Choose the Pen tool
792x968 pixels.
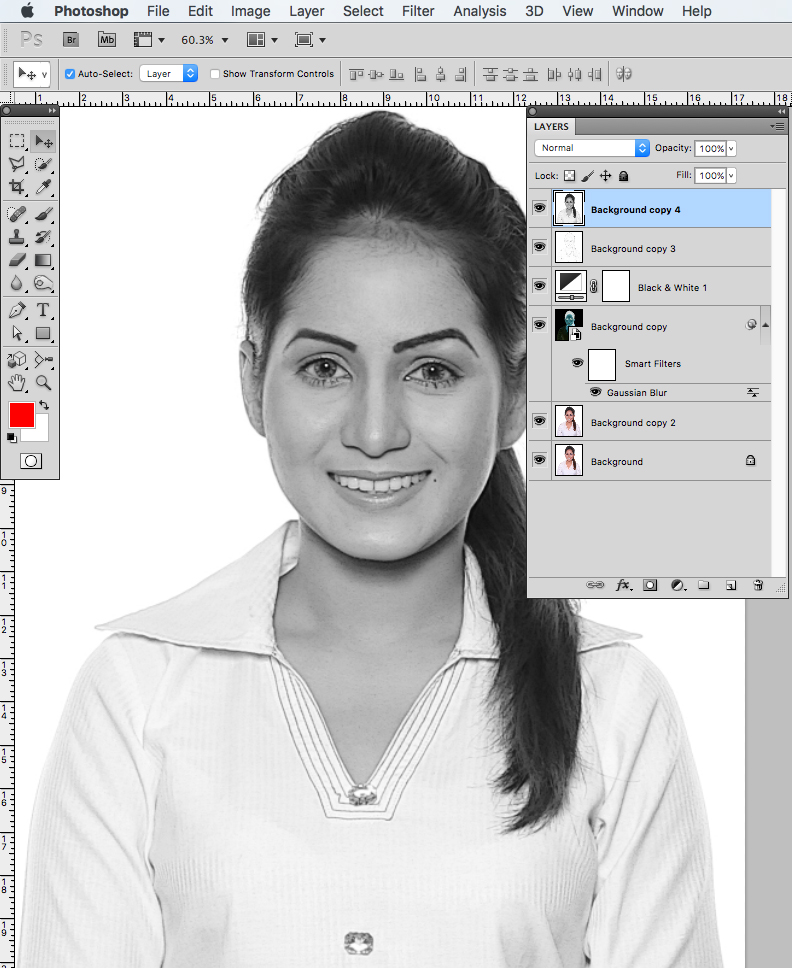click(17, 310)
